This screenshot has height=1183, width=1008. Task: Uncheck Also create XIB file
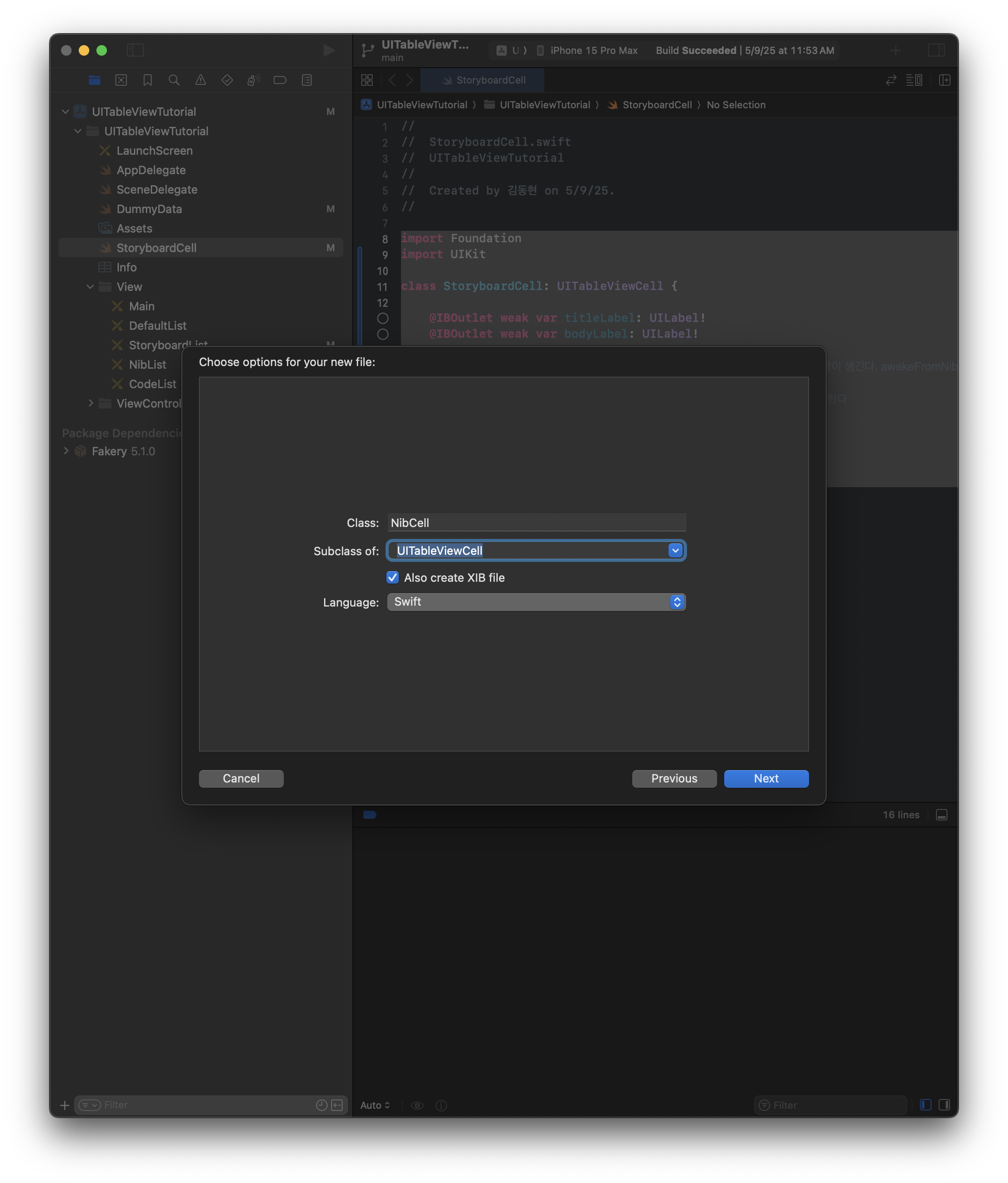[392, 577]
